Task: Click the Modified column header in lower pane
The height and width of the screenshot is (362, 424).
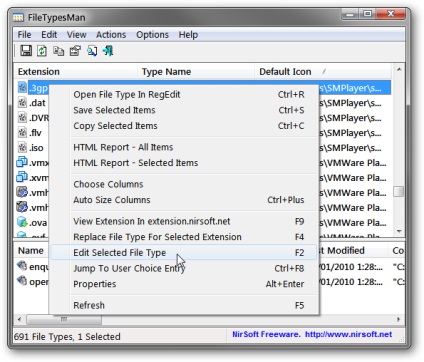Action: coord(353,251)
